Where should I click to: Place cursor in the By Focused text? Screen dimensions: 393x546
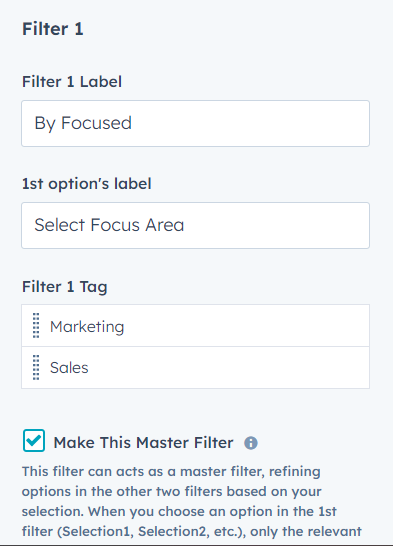click(x=83, y=123)
